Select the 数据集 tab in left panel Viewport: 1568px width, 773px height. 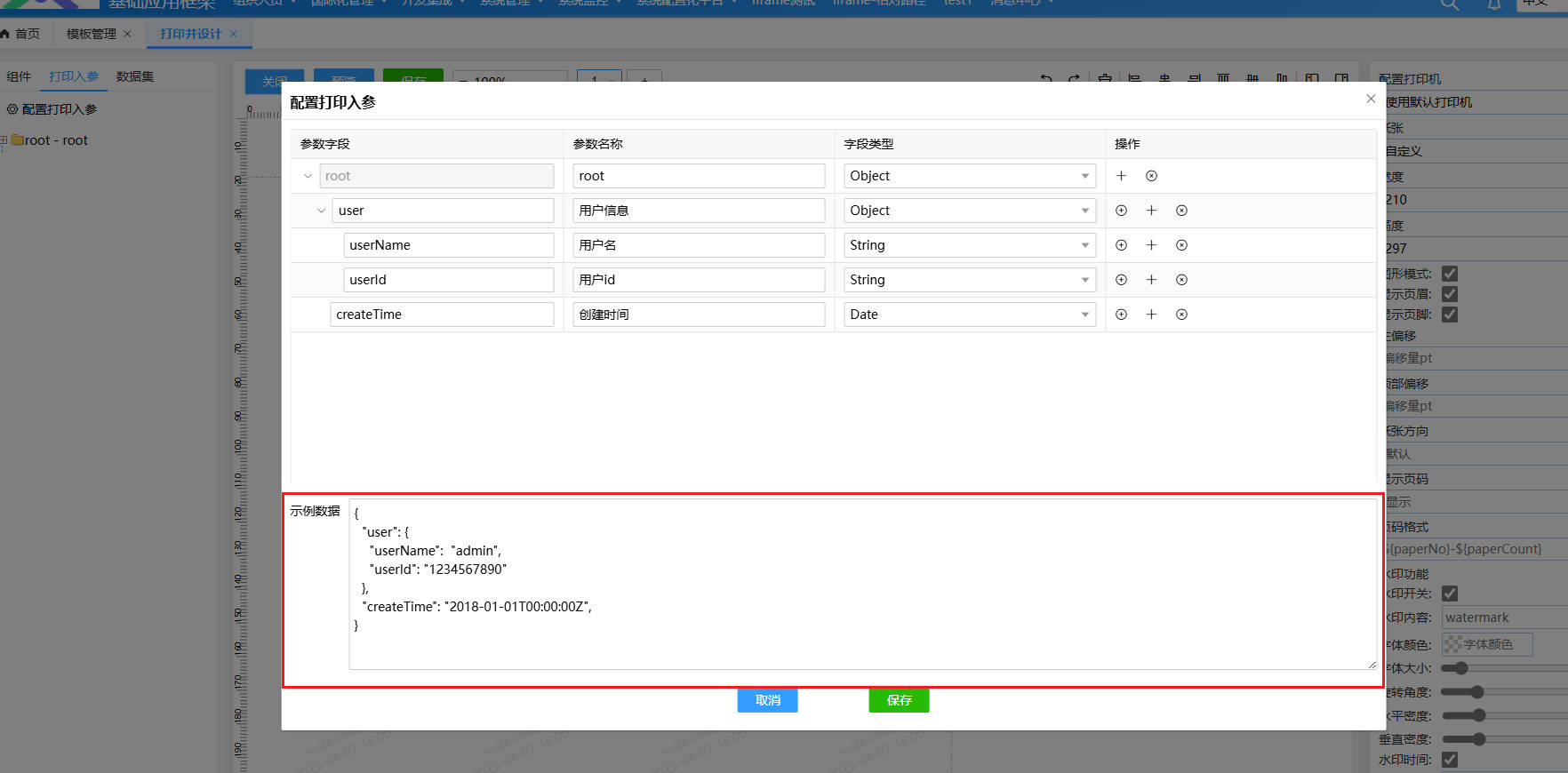point(135,76)
